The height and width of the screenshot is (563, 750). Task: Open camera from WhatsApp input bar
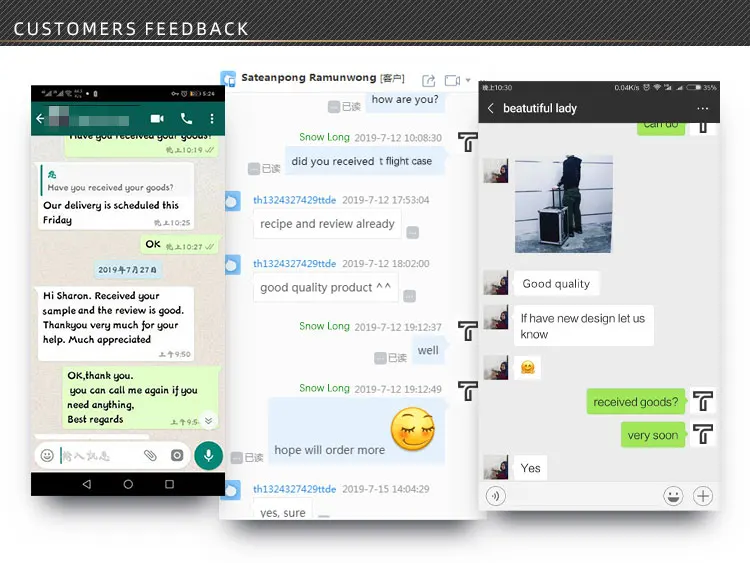point(177,455)
